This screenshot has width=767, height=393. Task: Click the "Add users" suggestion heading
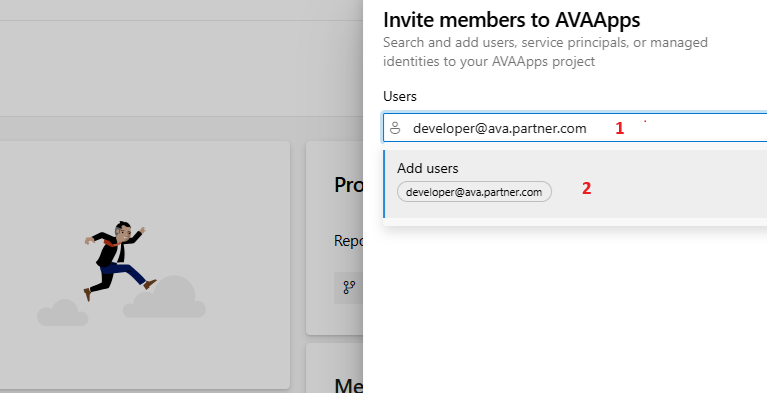(x=428, y=168)
